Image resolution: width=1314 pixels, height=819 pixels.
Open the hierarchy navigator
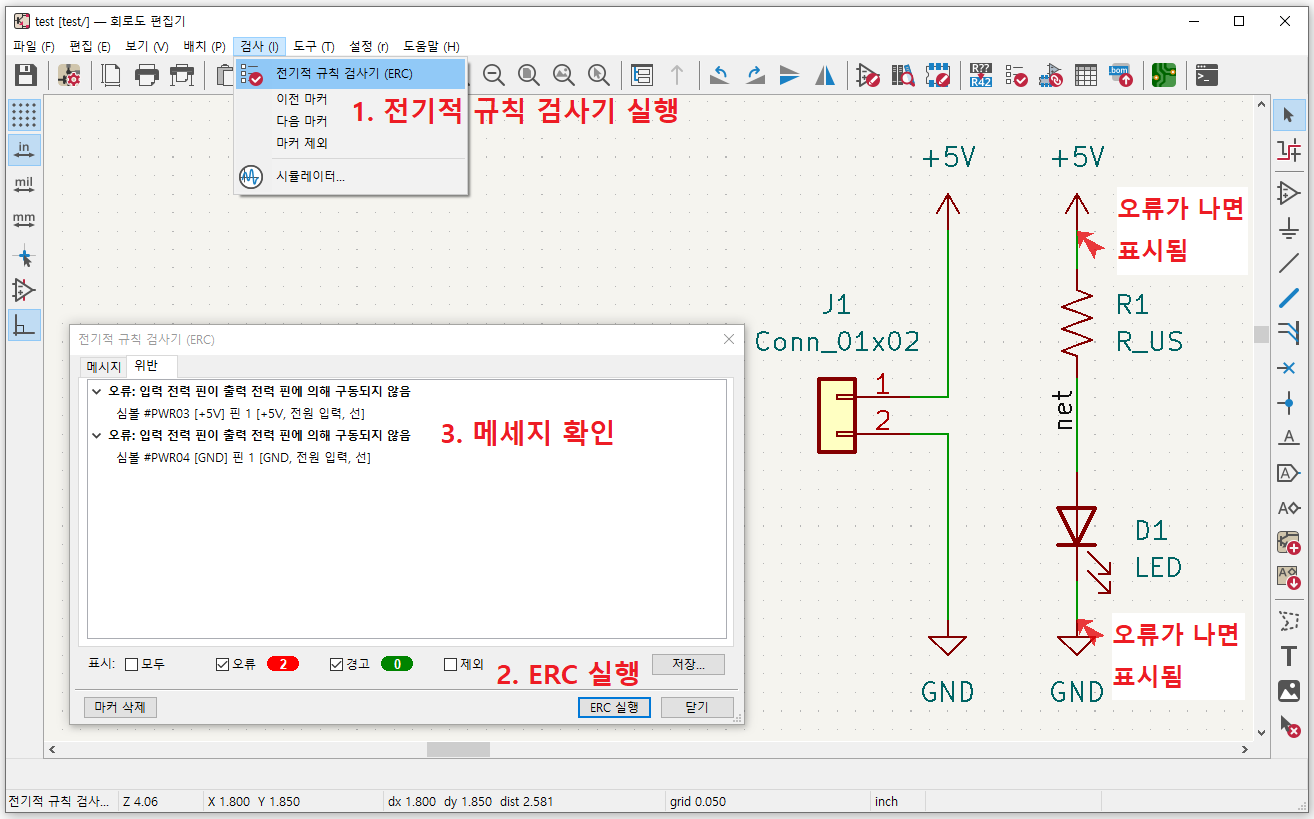pos(642,75)
